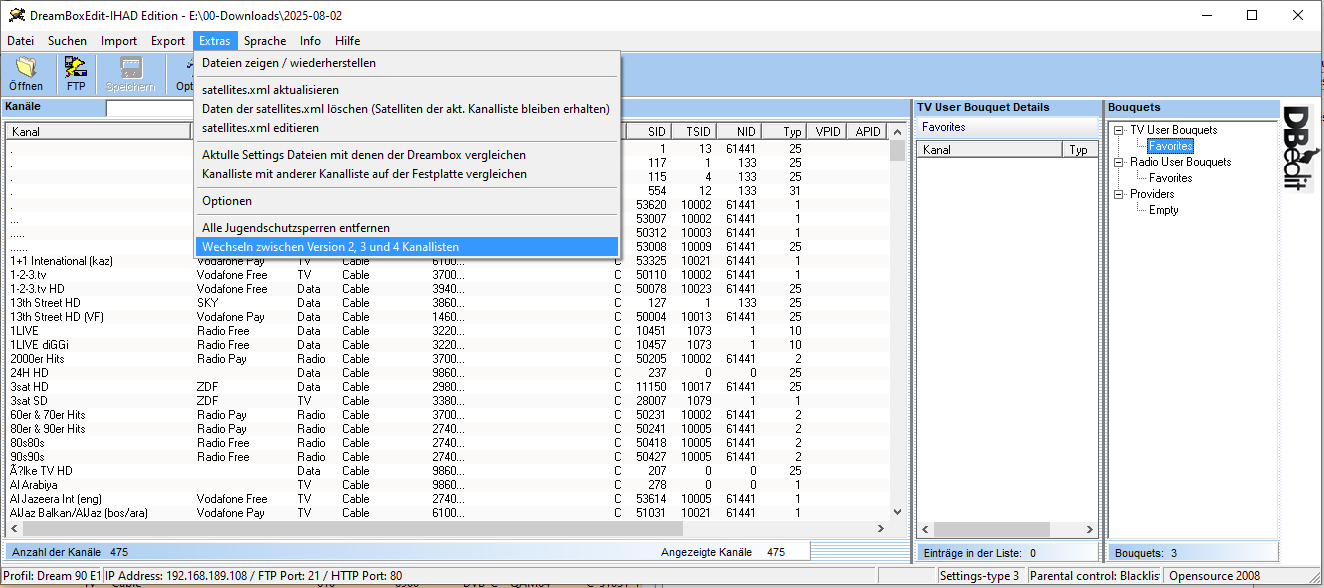The height and width of the screenshot is (588, 1324).
Task: Select the 24H HD channel row
Action: (447, 373)
